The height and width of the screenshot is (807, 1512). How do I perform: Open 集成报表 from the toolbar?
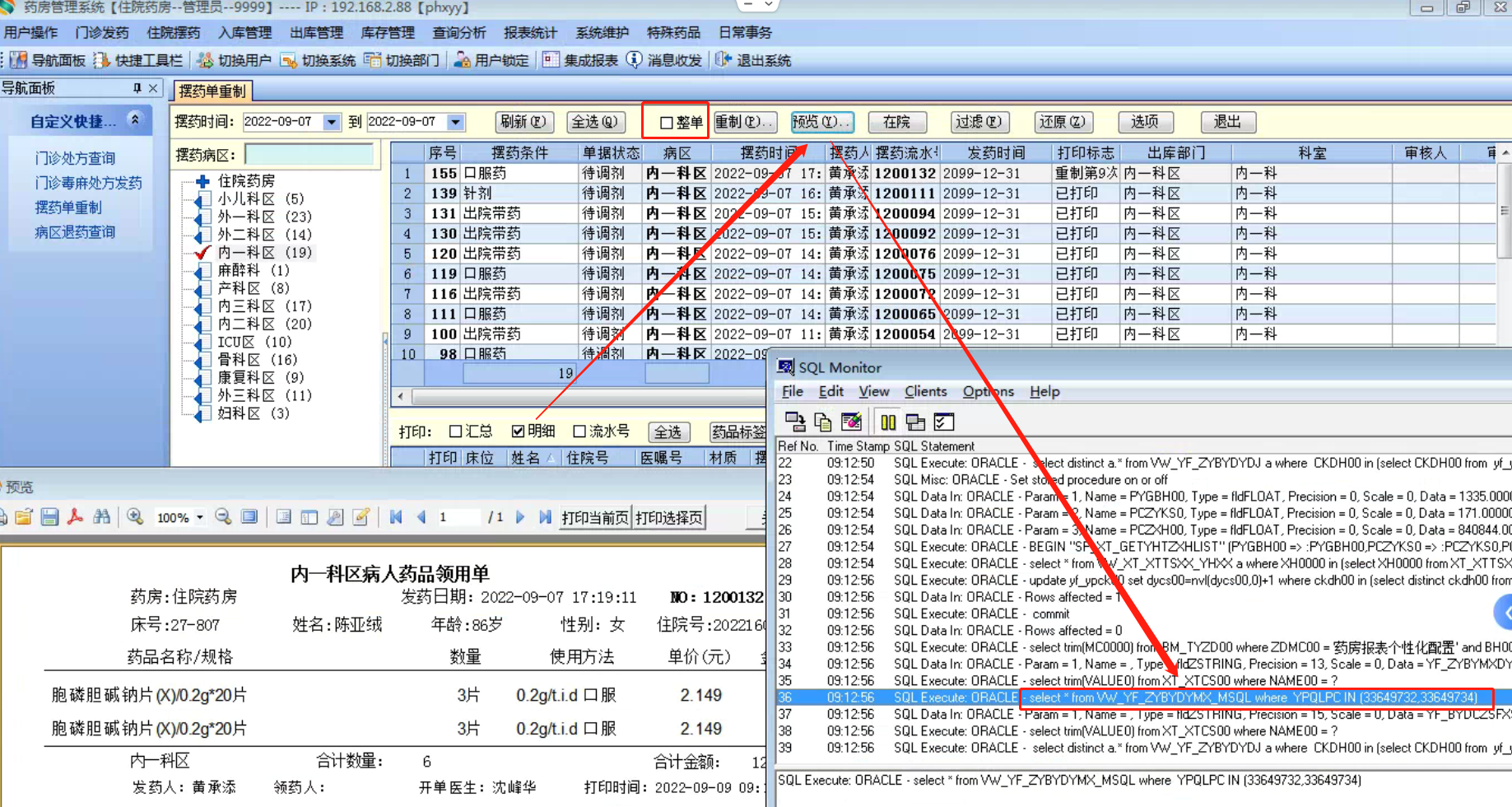click(580, 60)
